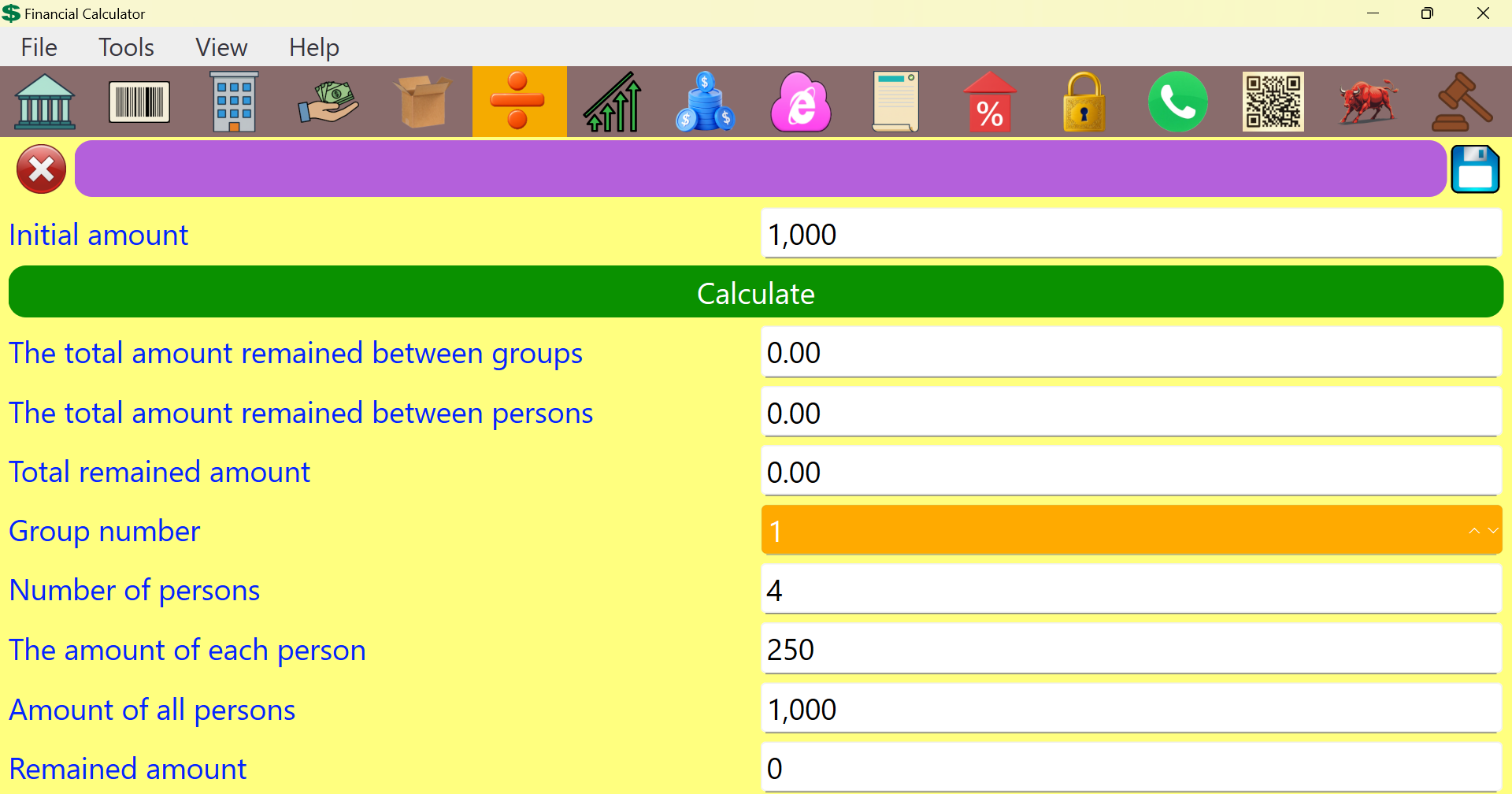Click the hand-with-money payment icon

[x=328, y=102]
